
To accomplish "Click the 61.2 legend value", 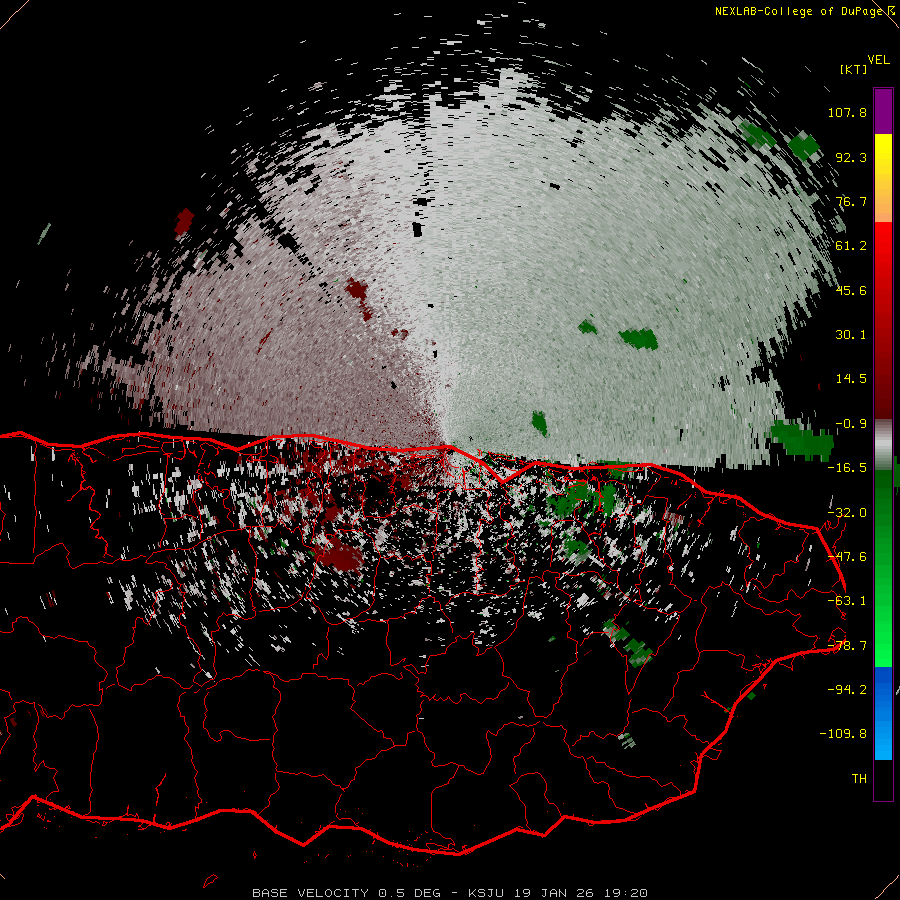I will tap(851, 246).
